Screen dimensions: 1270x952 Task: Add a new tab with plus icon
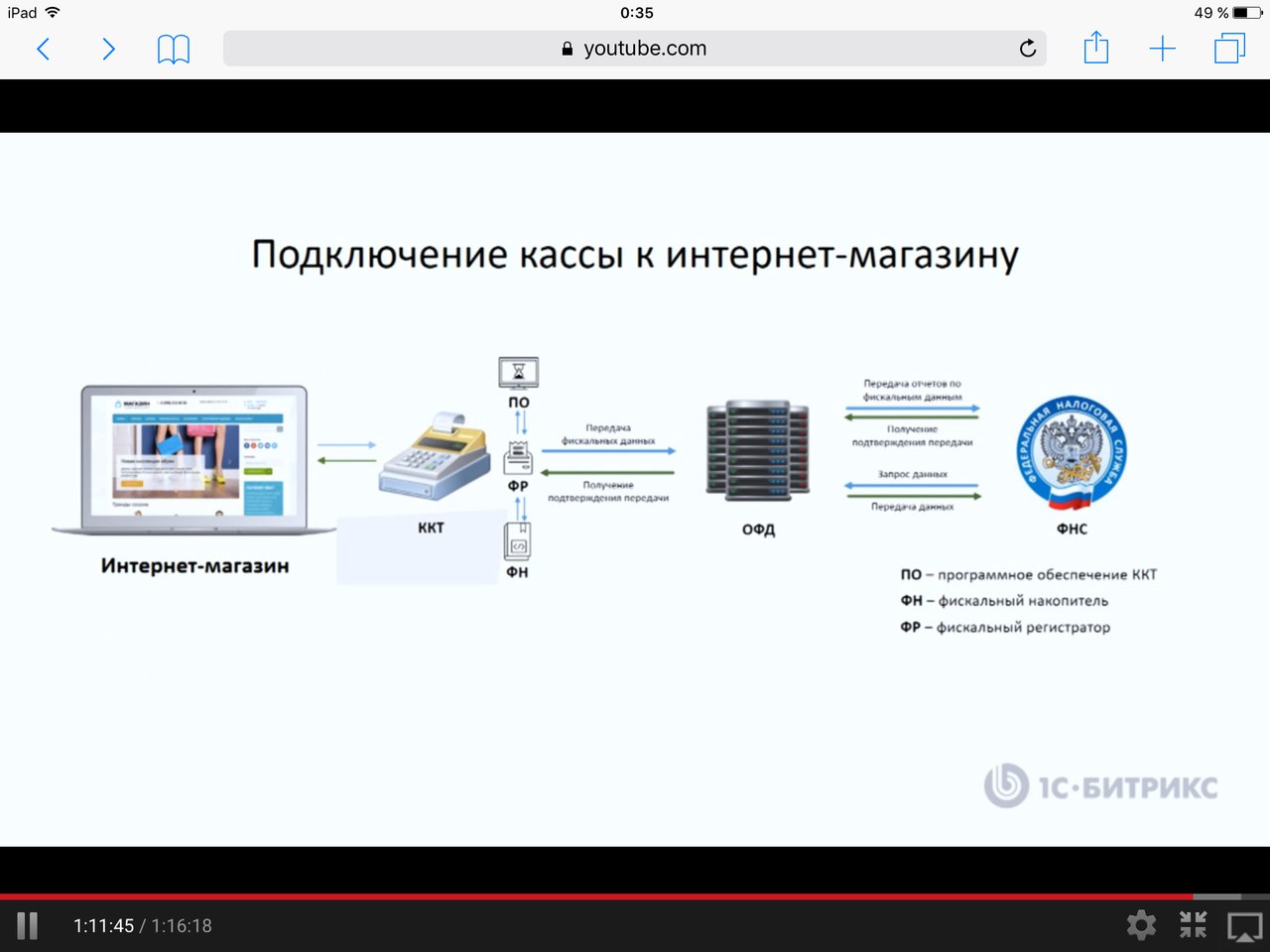coord(1163,49)
